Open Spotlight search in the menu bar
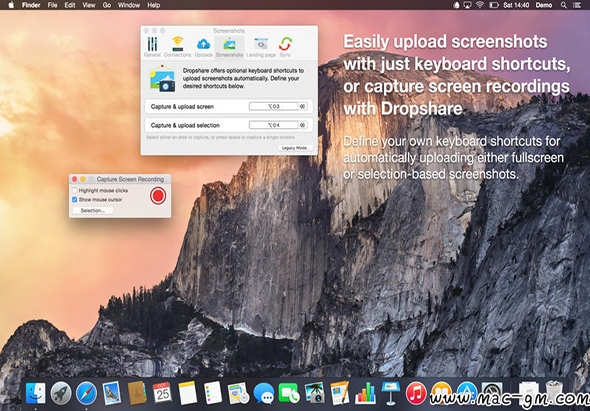Image resolution: width=590 pixels, height=411 pixels. (x=563, y=5)
